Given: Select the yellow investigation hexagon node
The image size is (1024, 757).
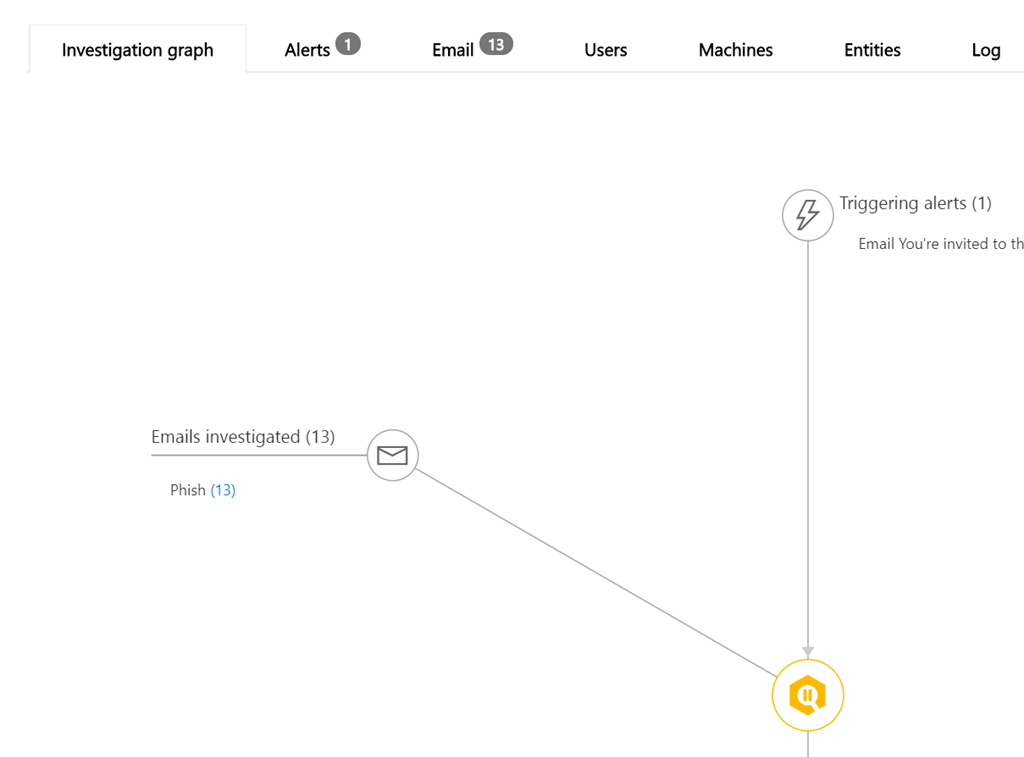Looking at the screenshot, I should [807, 695].
